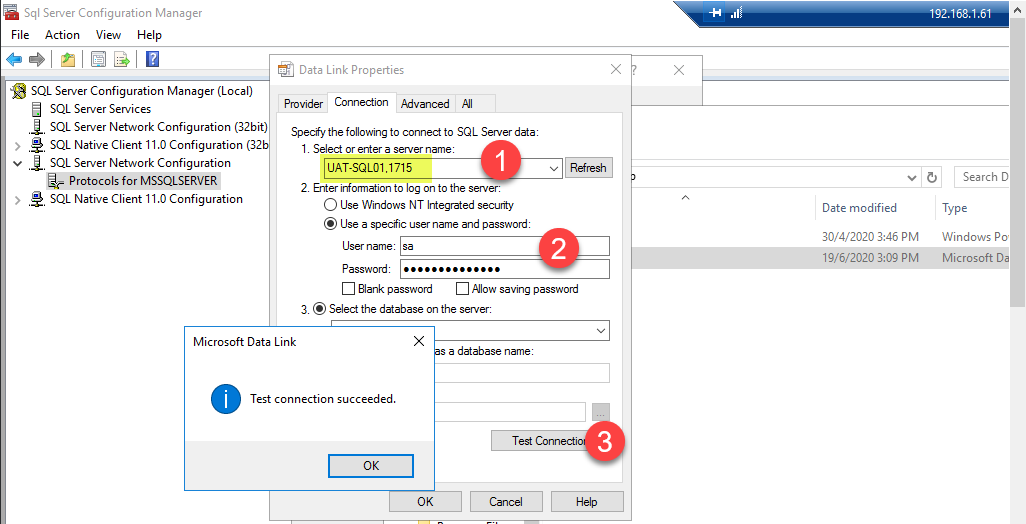1026x524 pixels.
Task: Switch to the All tab
Action: [467, 103]
